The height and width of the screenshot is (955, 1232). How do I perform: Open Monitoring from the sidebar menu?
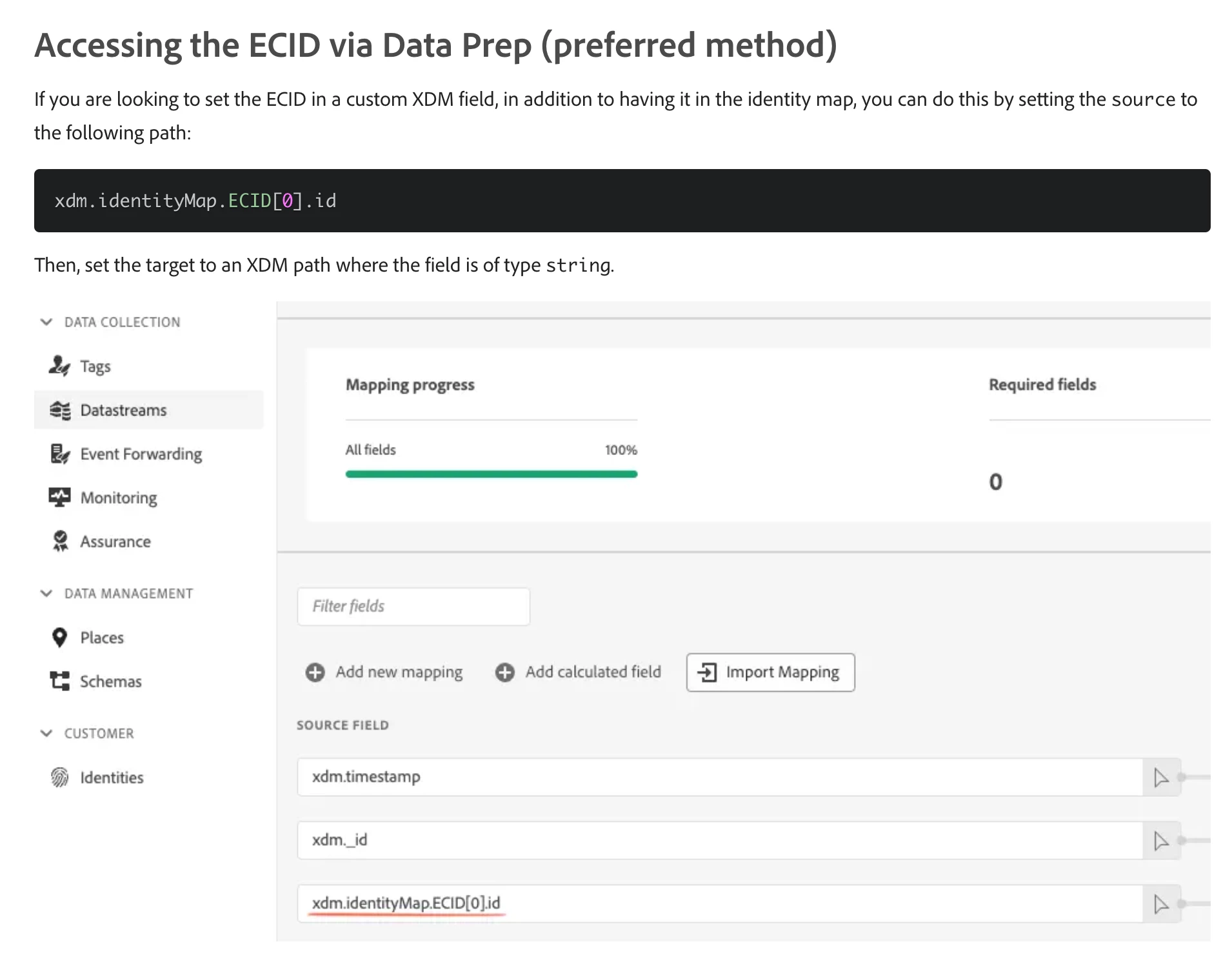[119, 498]
